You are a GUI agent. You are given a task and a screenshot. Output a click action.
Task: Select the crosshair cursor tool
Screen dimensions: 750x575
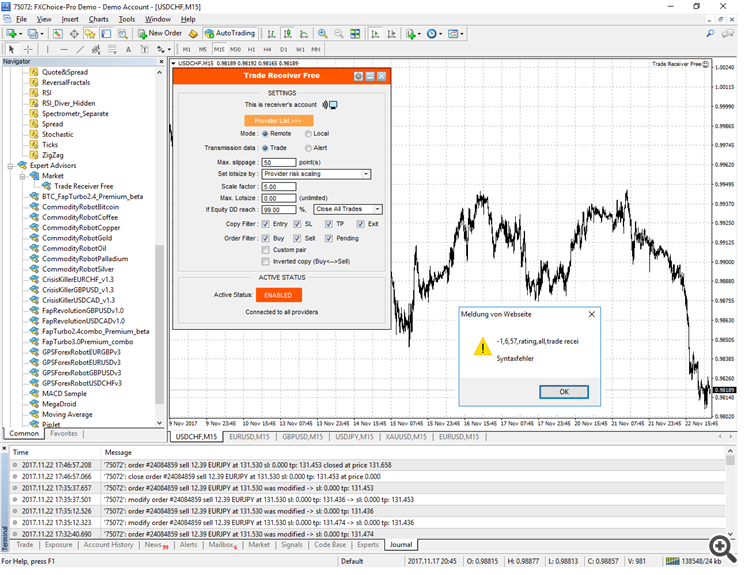click(x=28, y=50)
